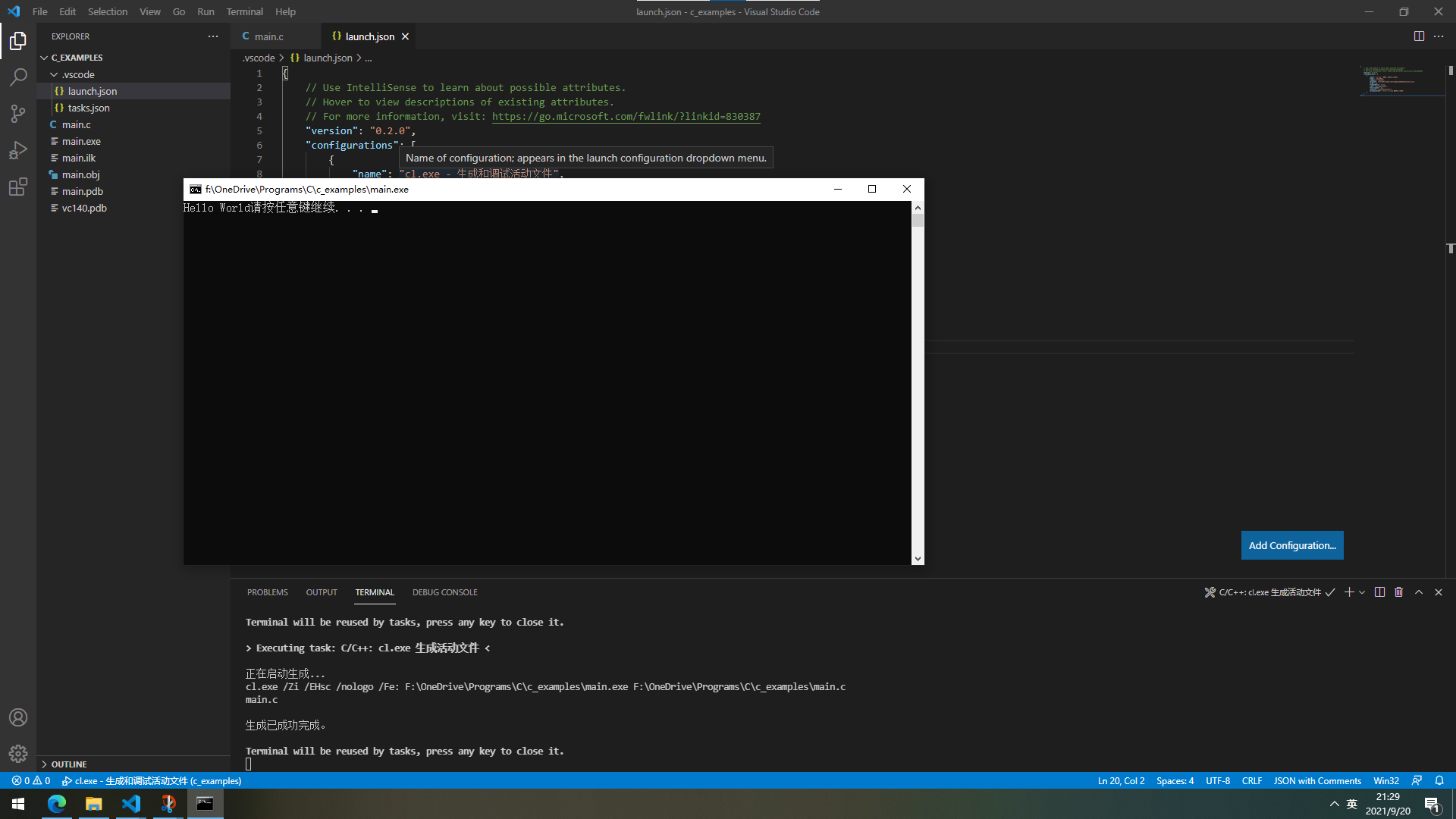Screen dimensions: 1456x819
Task: Click the Explorer more actions ellipsis
Action: (213, 36)
